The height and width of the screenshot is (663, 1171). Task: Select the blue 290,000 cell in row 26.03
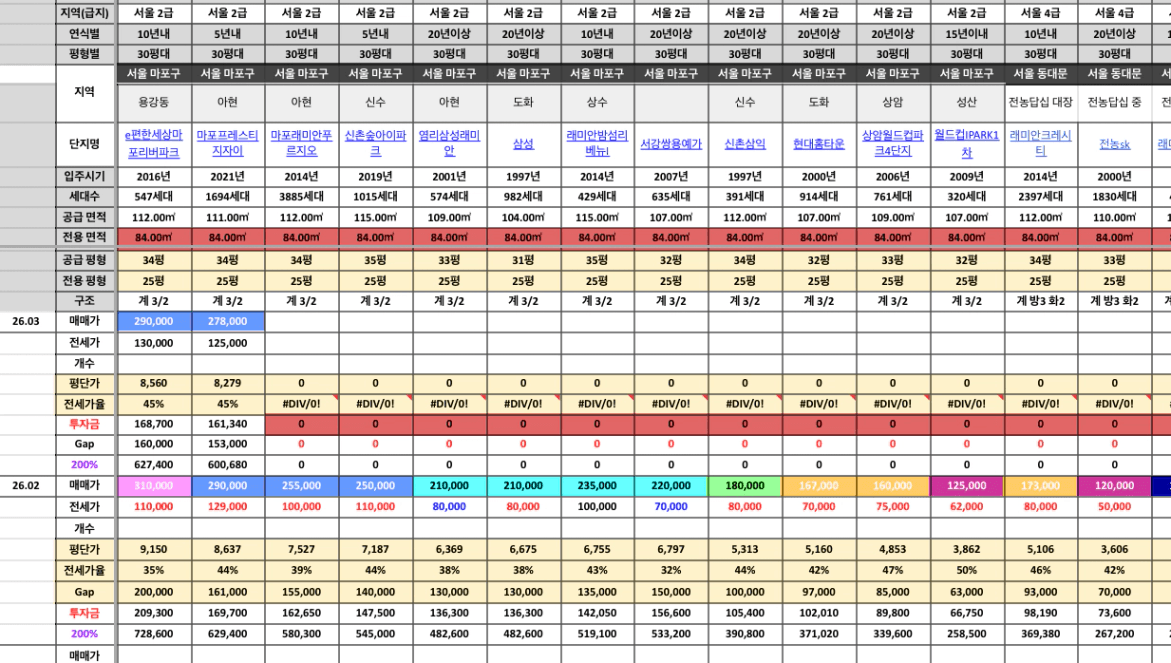154,321
